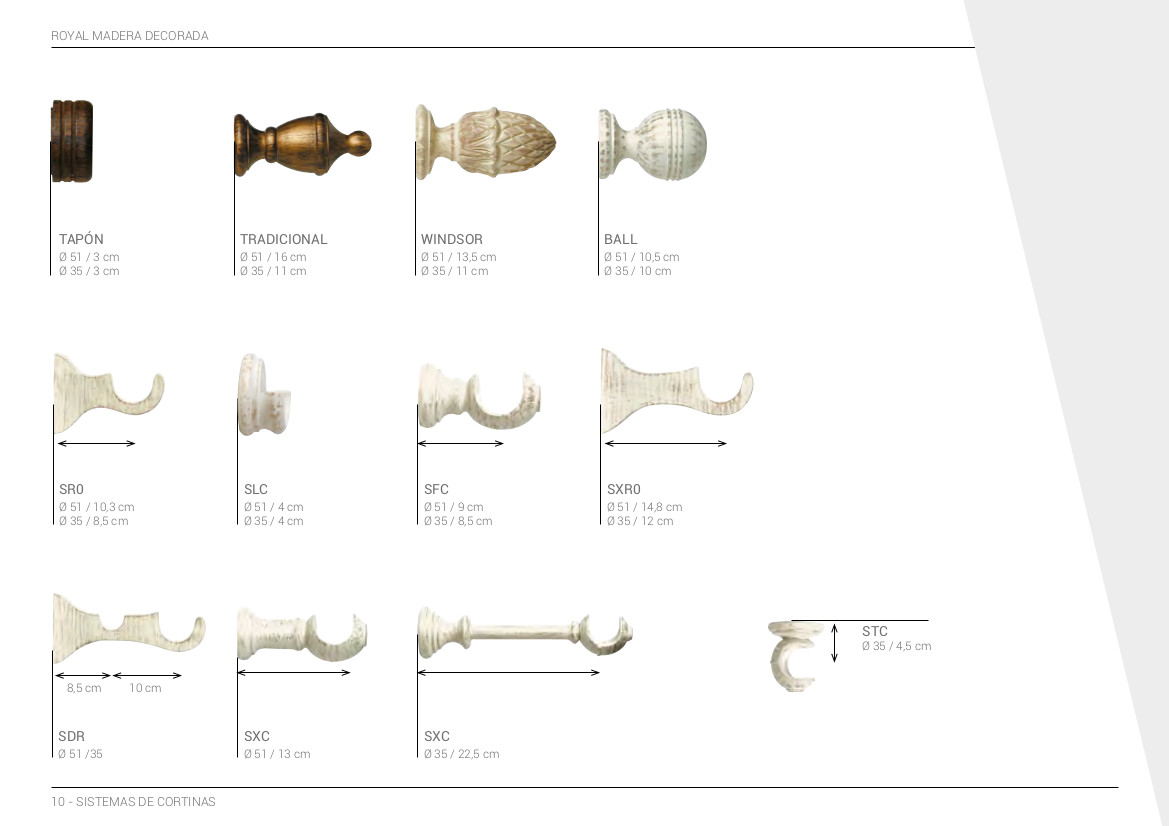Click the 'ROYAL MADERA DECORADA' header
This screenshot has width=1169, height=826.
point(130,36)
